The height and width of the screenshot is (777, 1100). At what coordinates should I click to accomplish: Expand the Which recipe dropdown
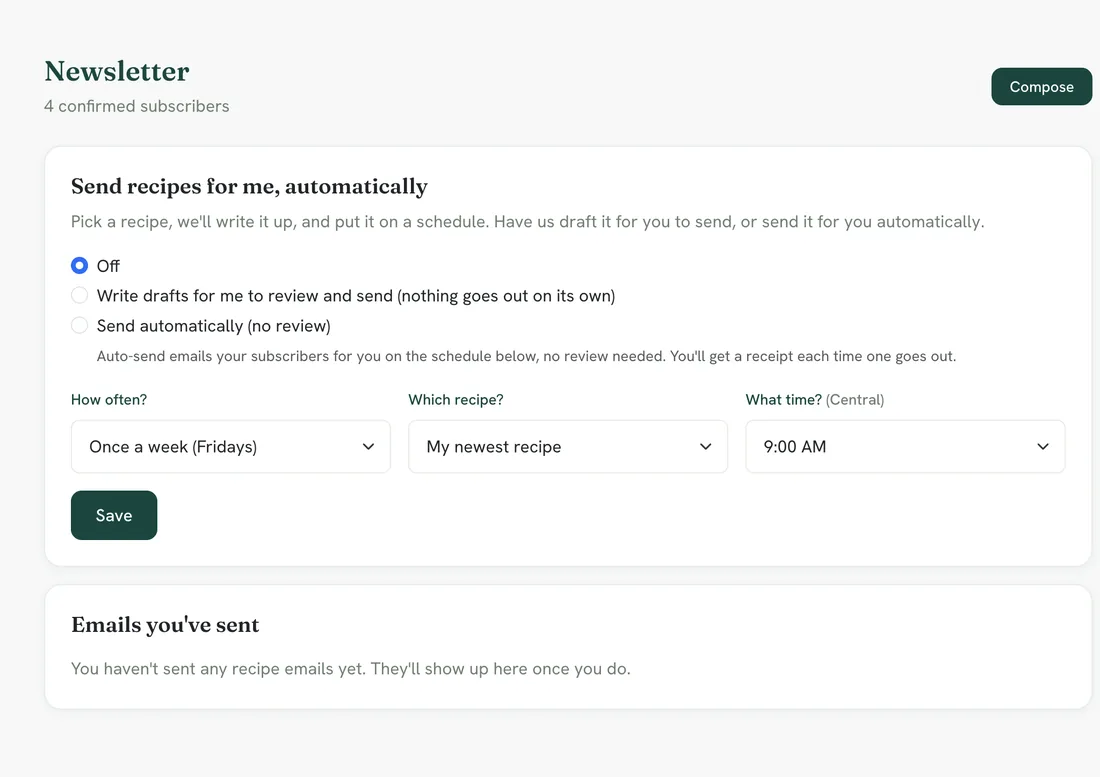[568, 447]
